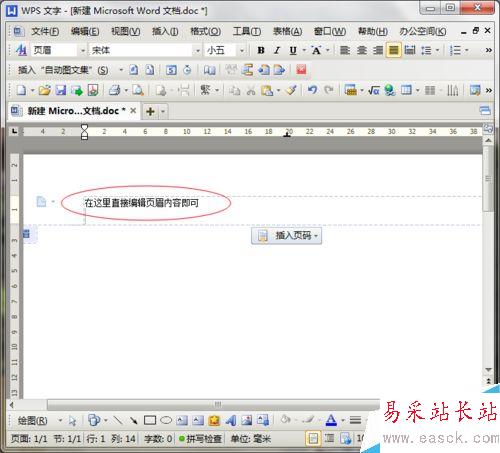Insert time in header
This screenshot has width=500, height=453.
[x=187, y=70]
